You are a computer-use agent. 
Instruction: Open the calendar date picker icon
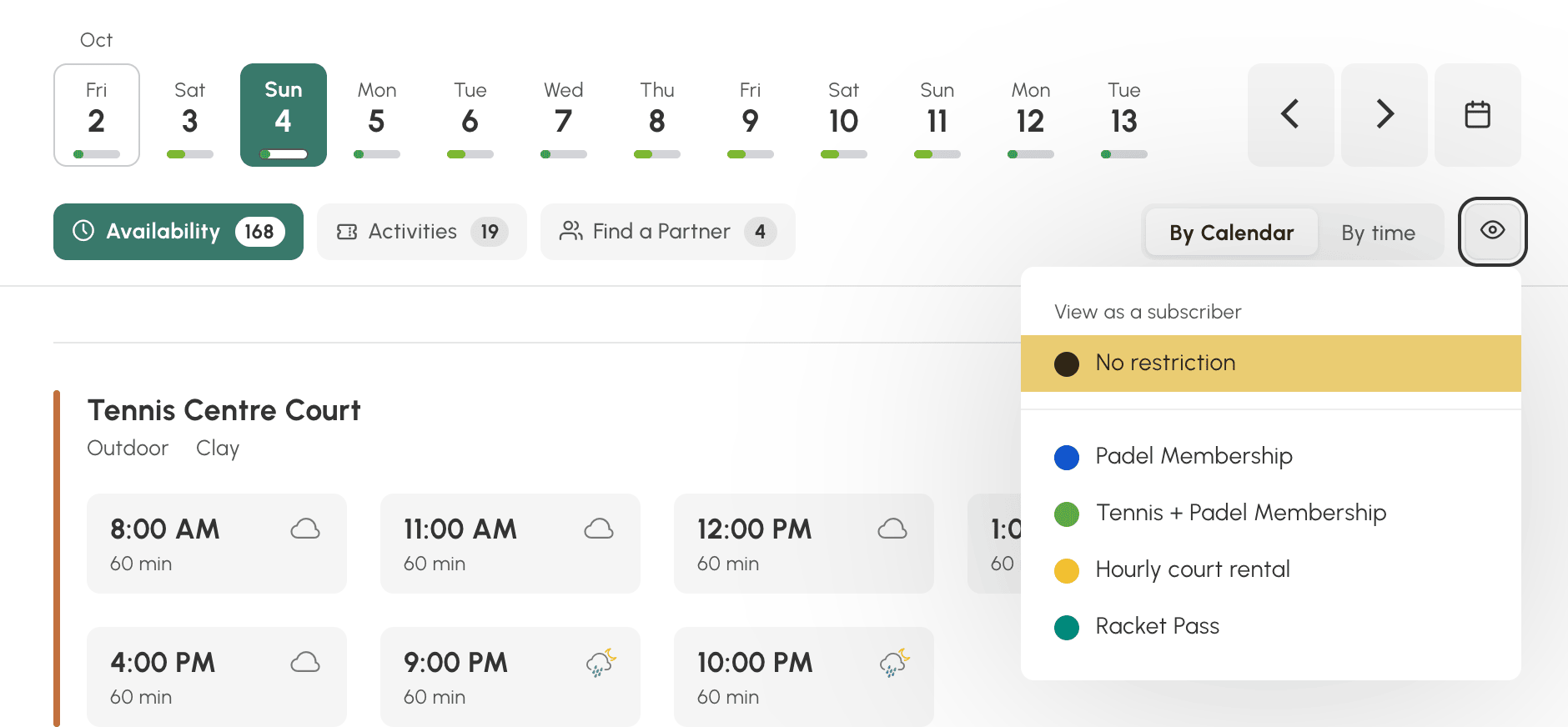click(1478, 114)
